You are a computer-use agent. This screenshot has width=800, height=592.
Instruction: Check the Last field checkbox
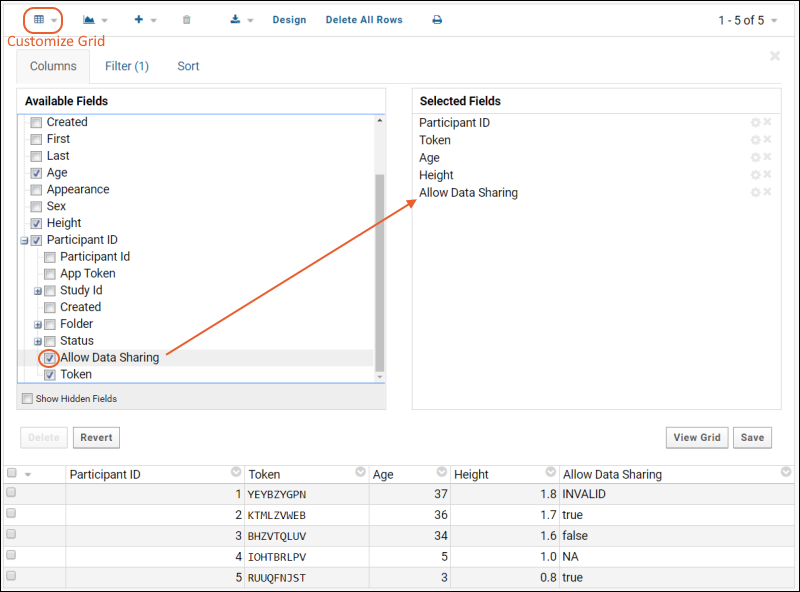(x=36, y=156)
